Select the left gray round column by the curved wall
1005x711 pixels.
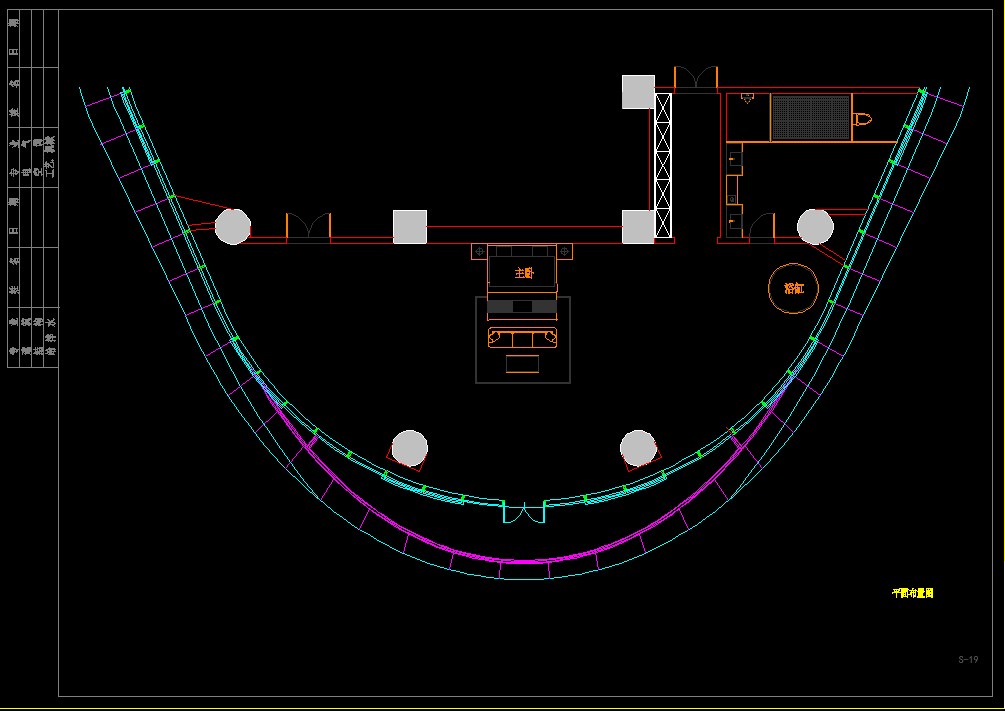[232, 226]
